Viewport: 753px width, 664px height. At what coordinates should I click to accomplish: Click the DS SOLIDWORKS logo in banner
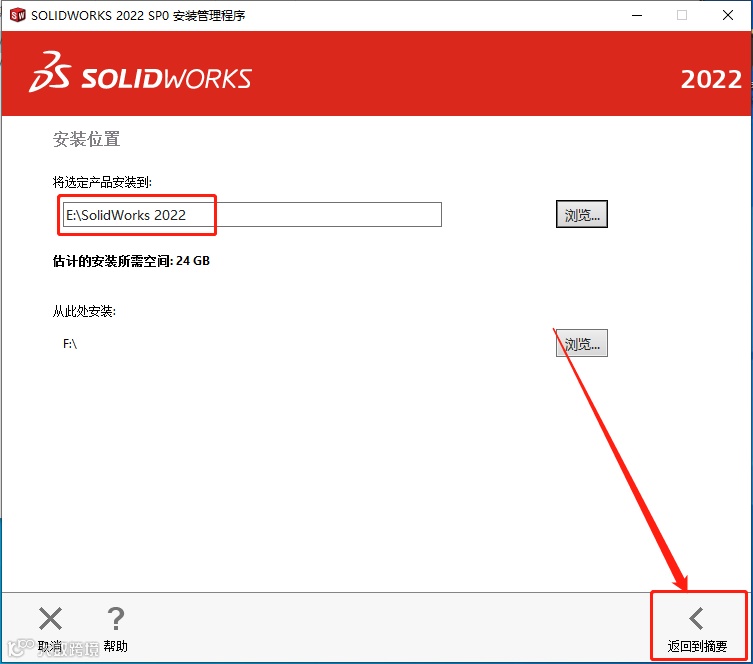[140, 72]
